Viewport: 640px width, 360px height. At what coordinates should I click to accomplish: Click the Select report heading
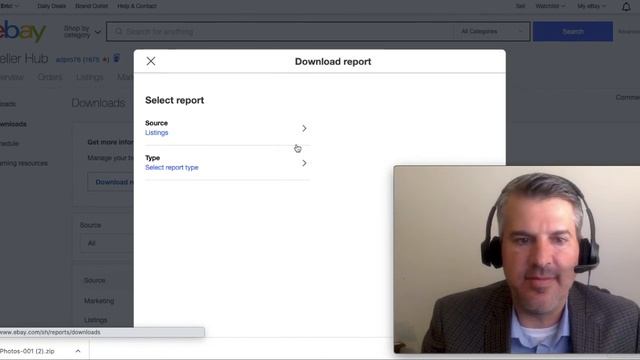pyautogui.click(x=174, y=100)
